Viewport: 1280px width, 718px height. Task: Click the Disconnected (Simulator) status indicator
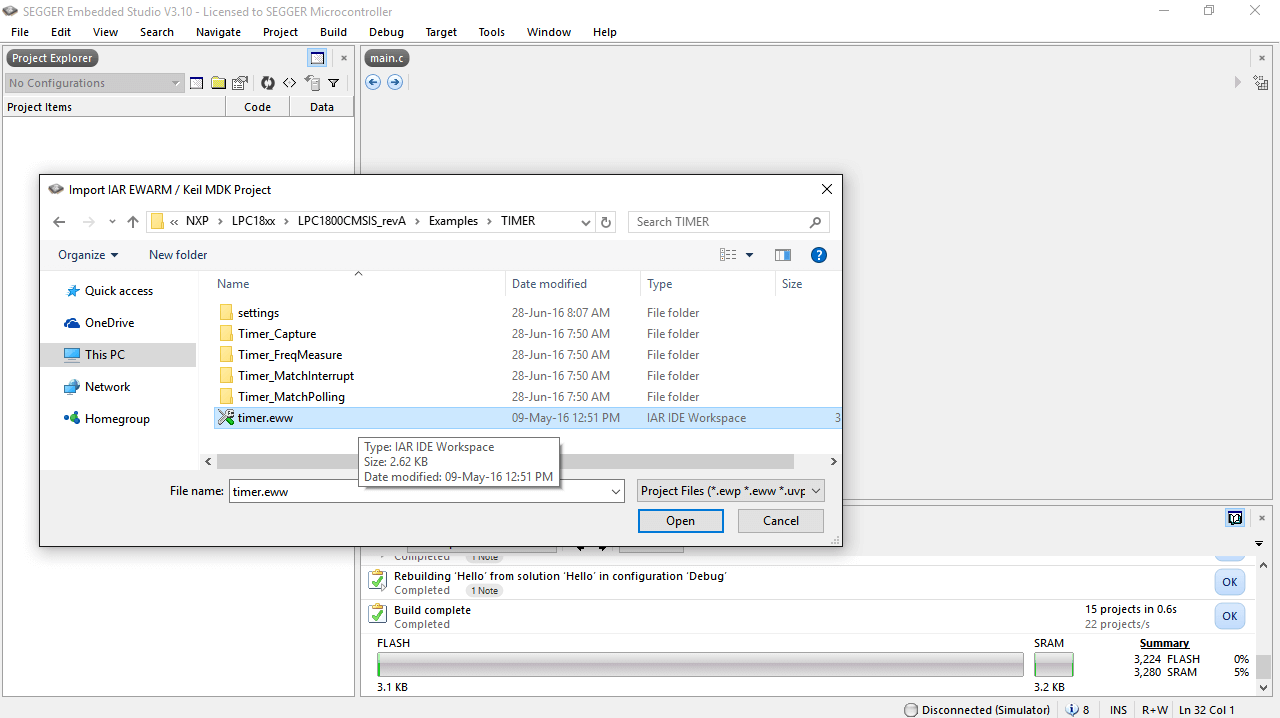pos(976,710)
